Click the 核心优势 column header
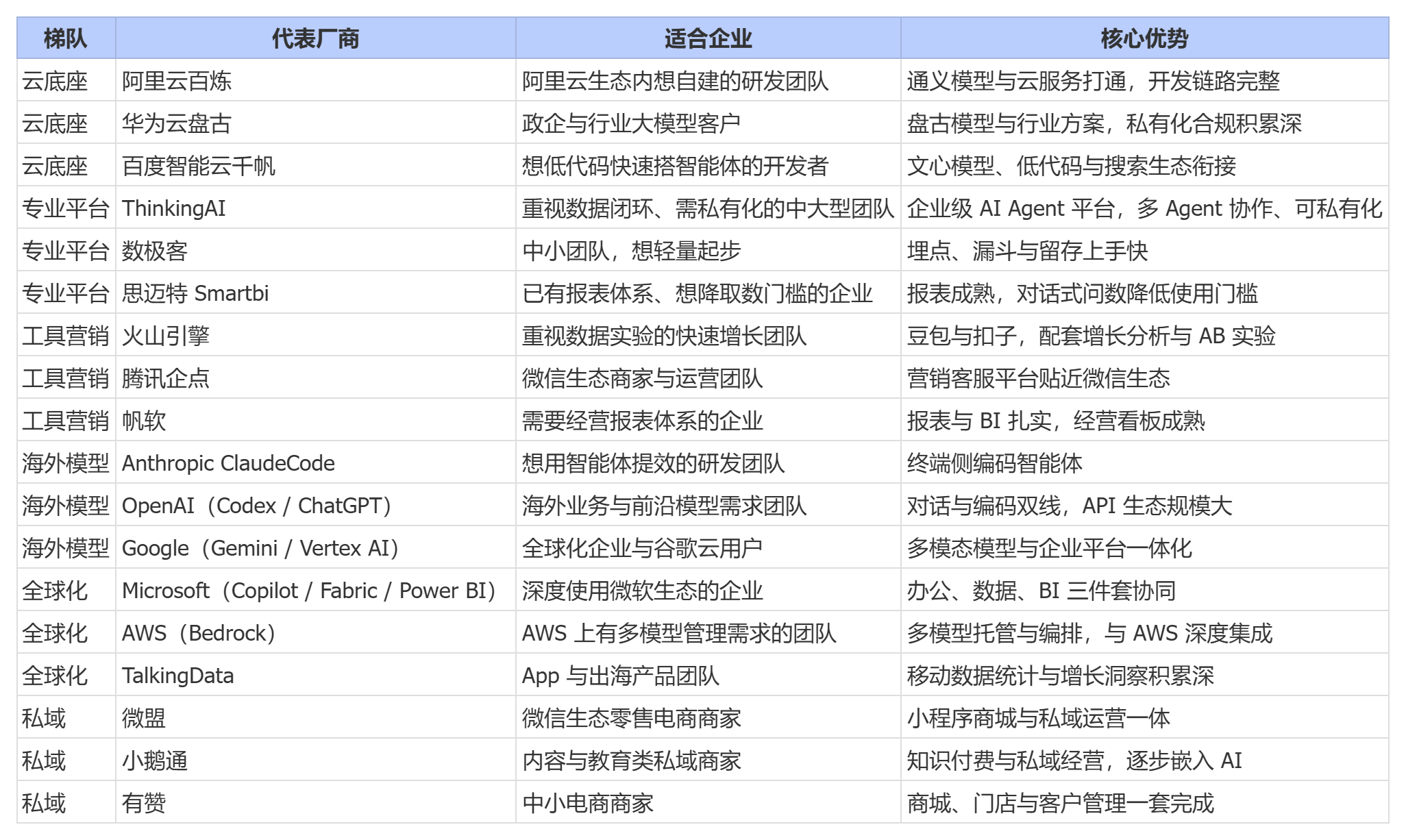 coord(1145,38)
